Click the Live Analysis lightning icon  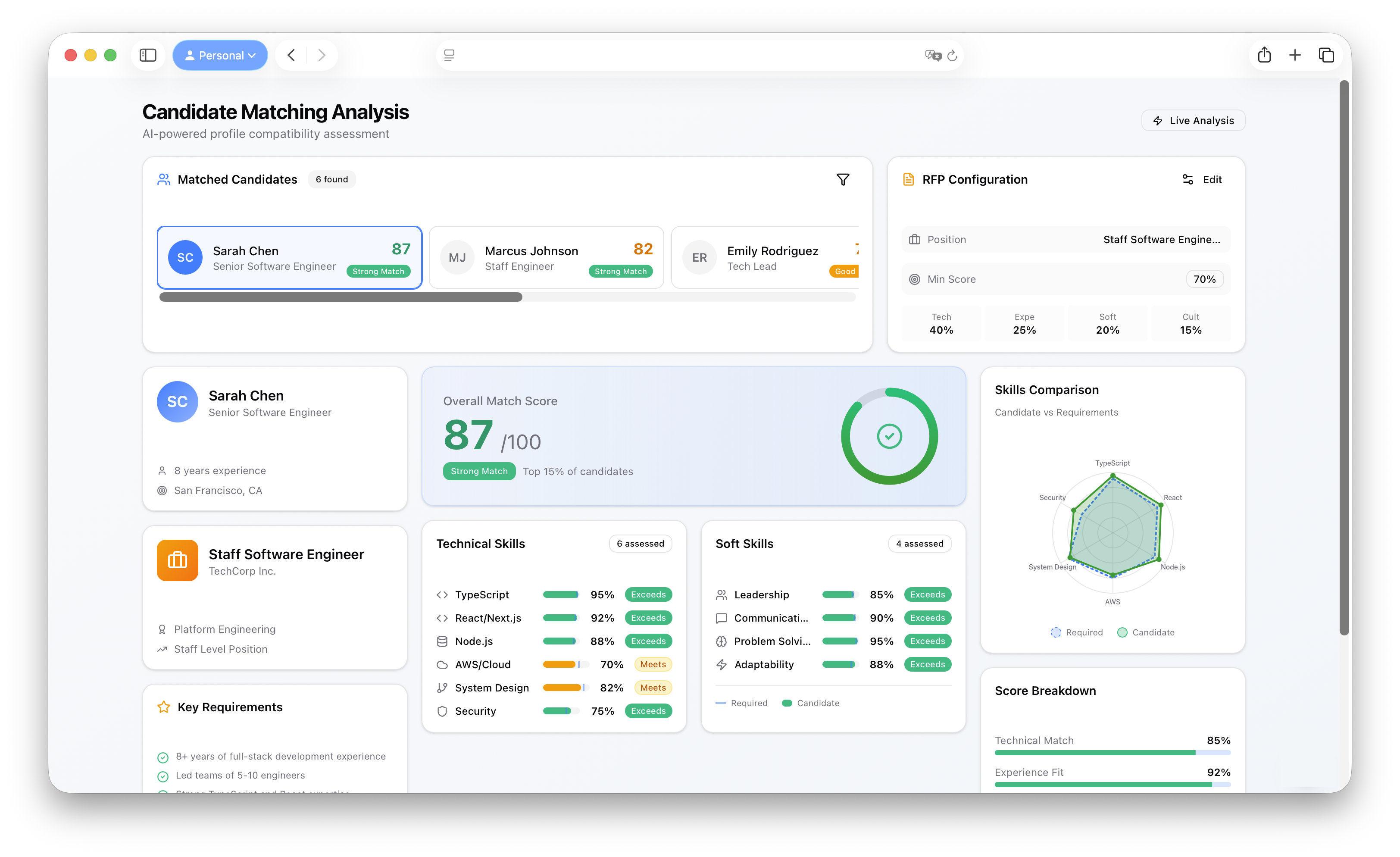click(1158, 120)
